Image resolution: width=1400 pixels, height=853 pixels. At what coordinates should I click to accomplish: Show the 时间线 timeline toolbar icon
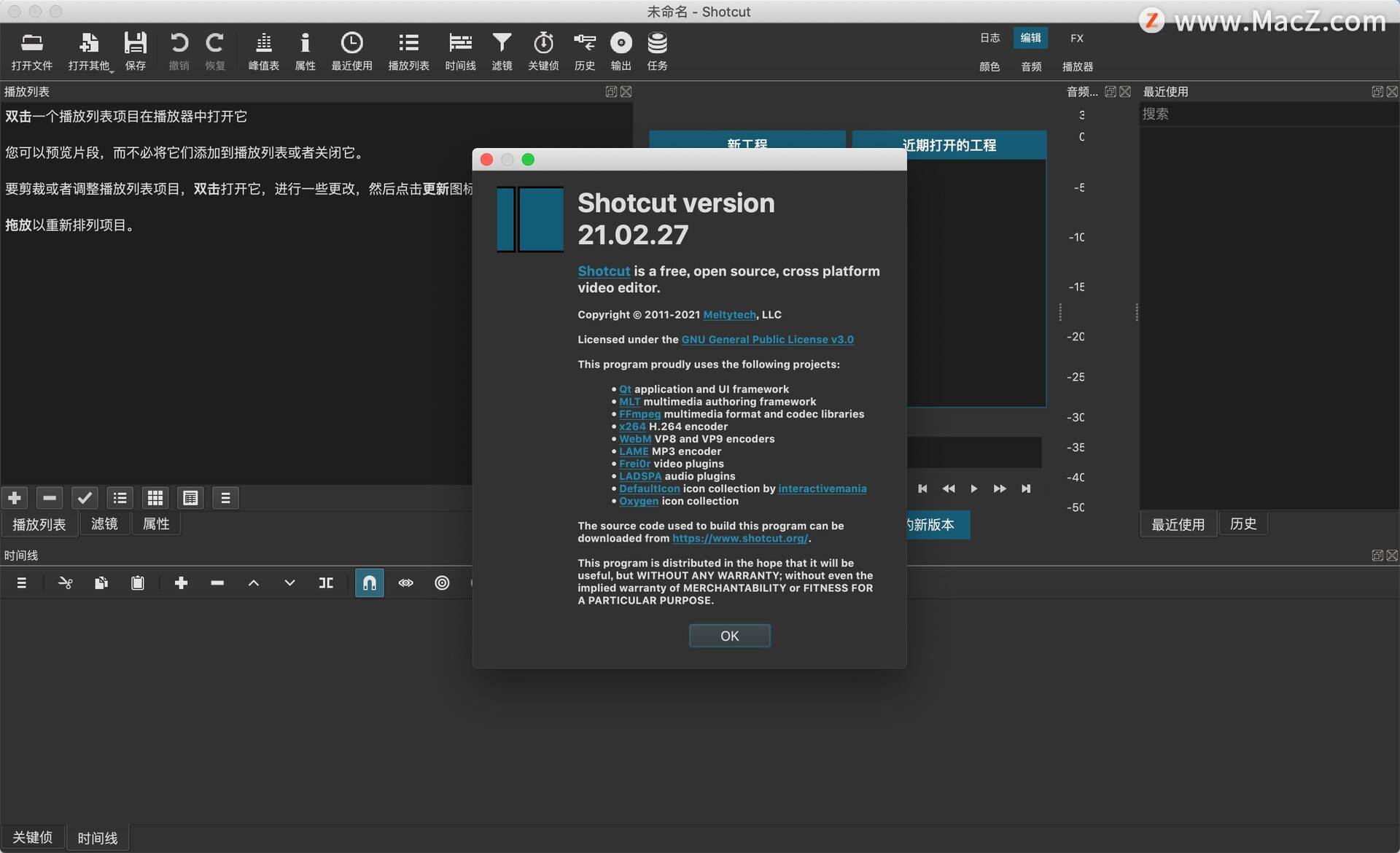(460, 51)
